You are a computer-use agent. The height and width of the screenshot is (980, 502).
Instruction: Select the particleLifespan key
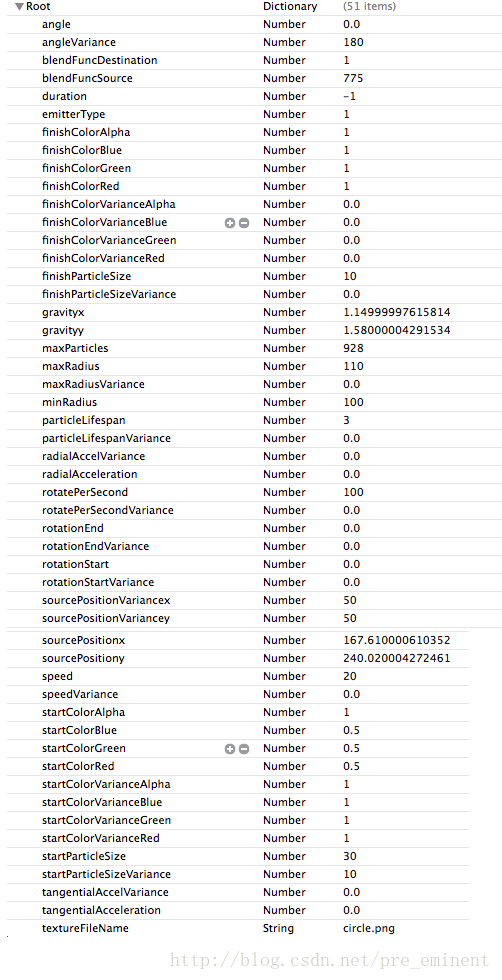click(79, 420)
